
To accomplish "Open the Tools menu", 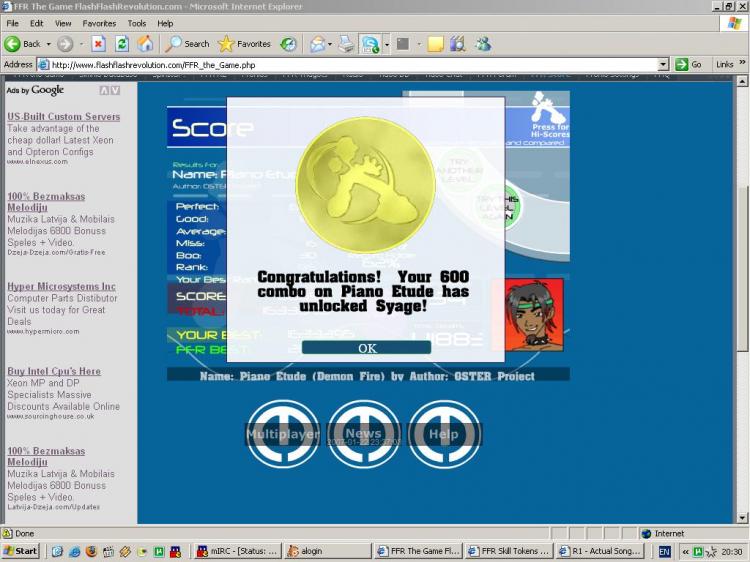I will tap(137, 23).
